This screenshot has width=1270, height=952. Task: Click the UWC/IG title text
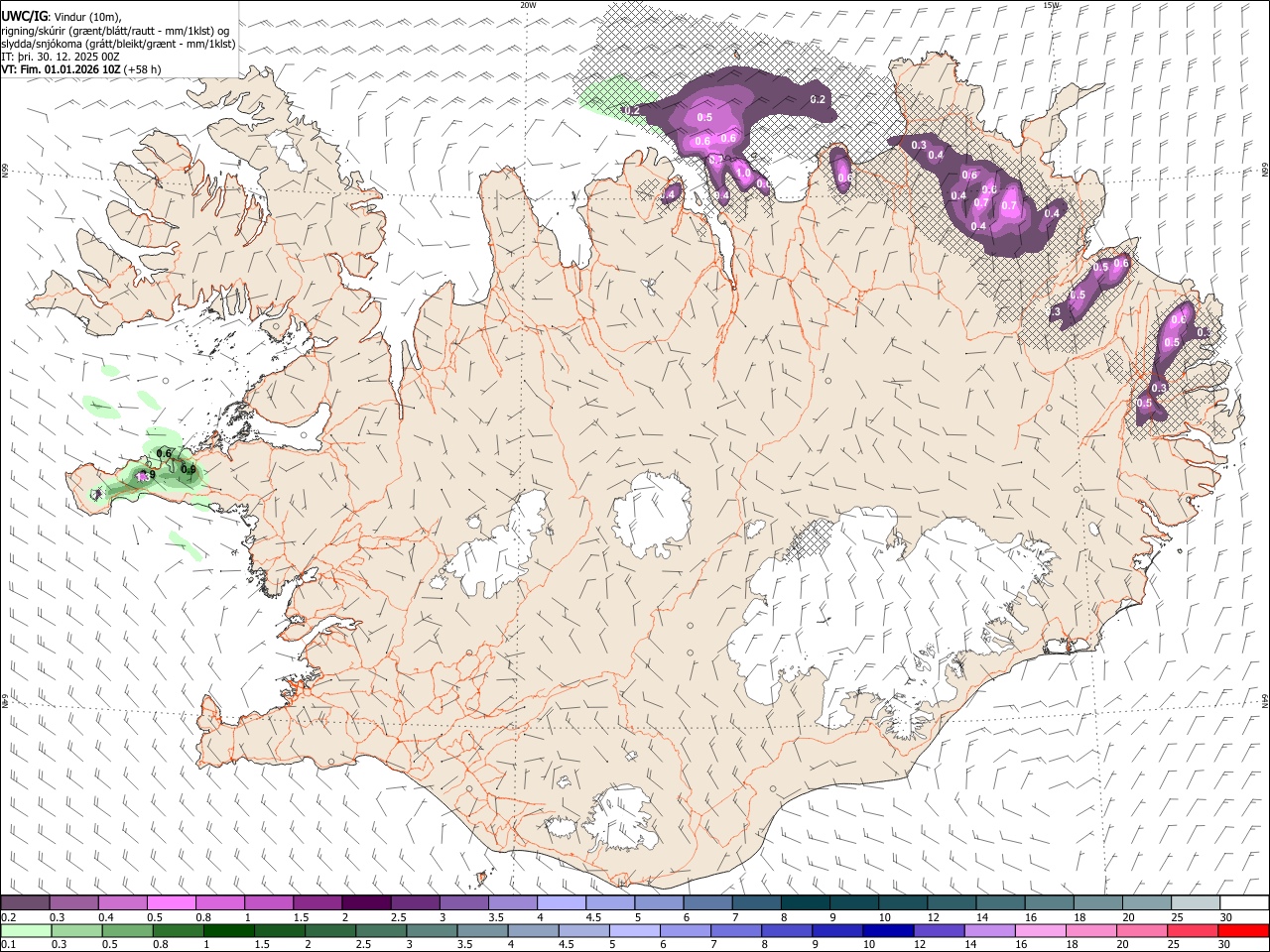tap(25, 17)
